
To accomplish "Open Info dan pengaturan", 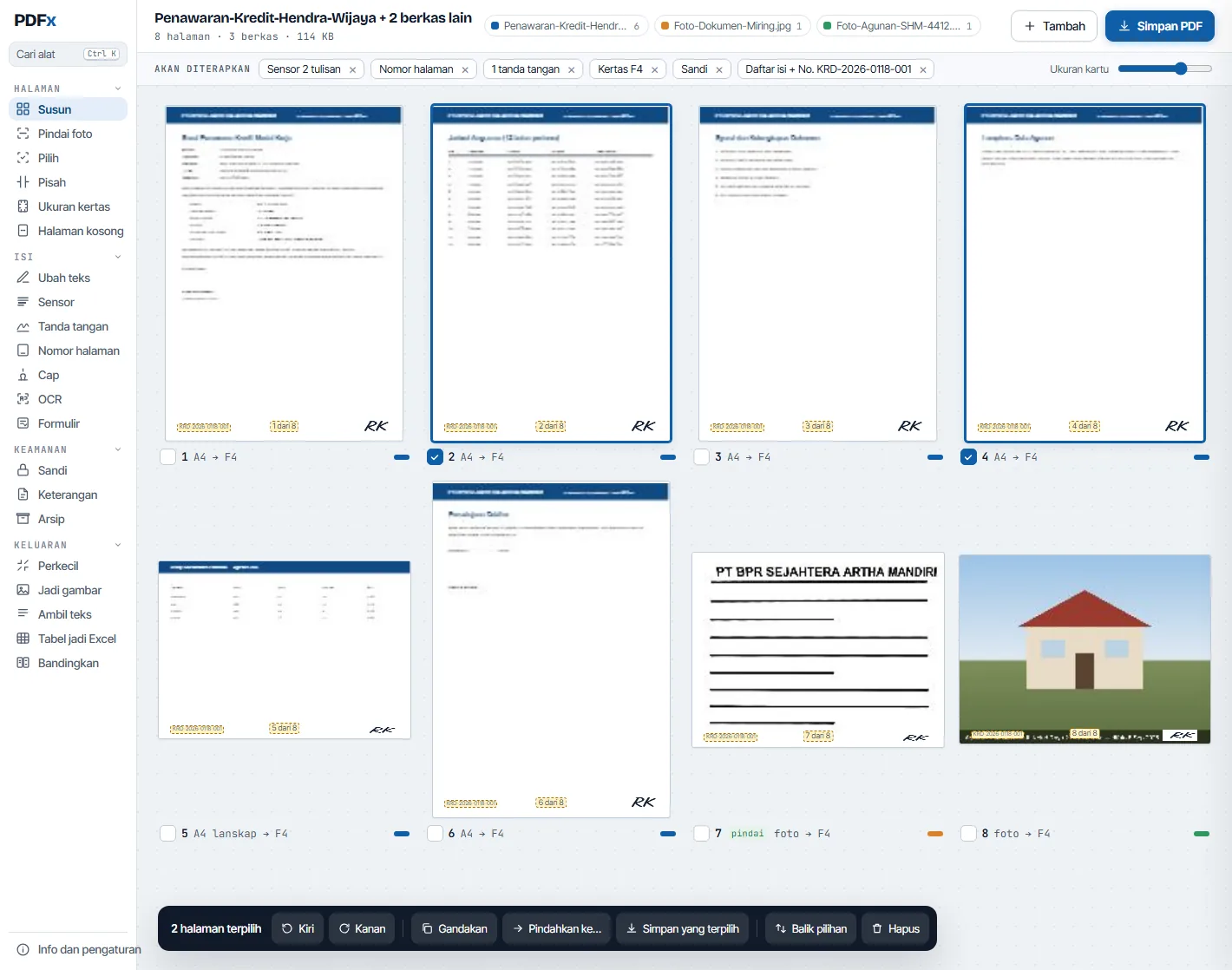I will click(x=78, y=949).
